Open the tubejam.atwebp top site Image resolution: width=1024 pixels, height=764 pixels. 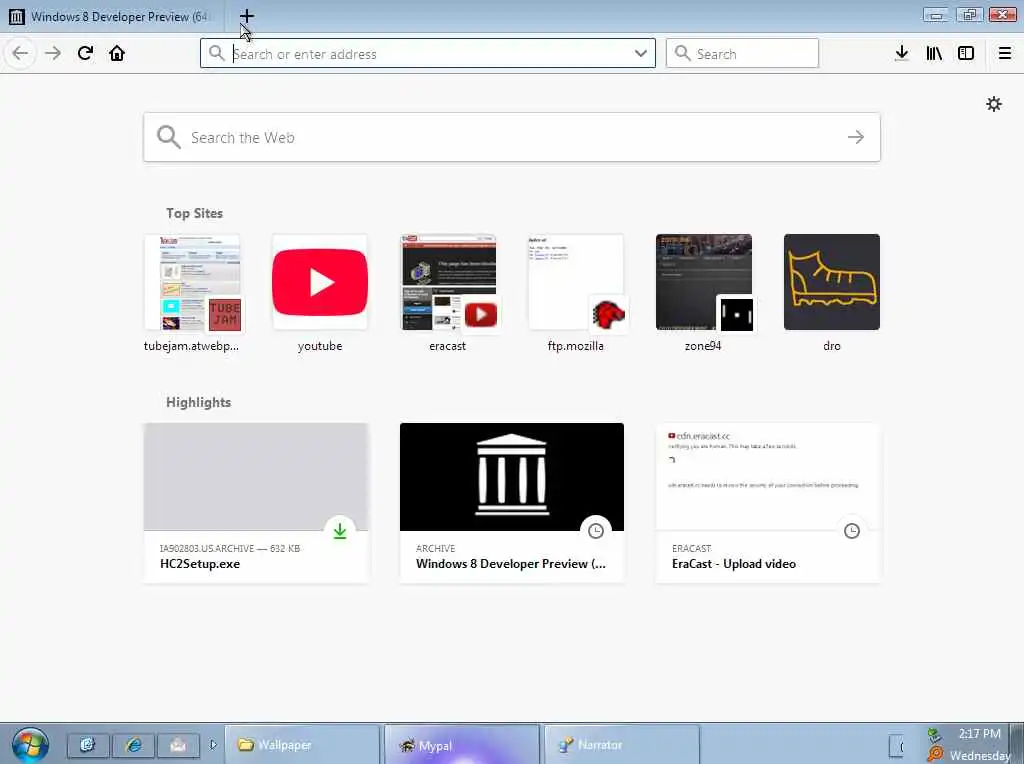tap(191, 293)
